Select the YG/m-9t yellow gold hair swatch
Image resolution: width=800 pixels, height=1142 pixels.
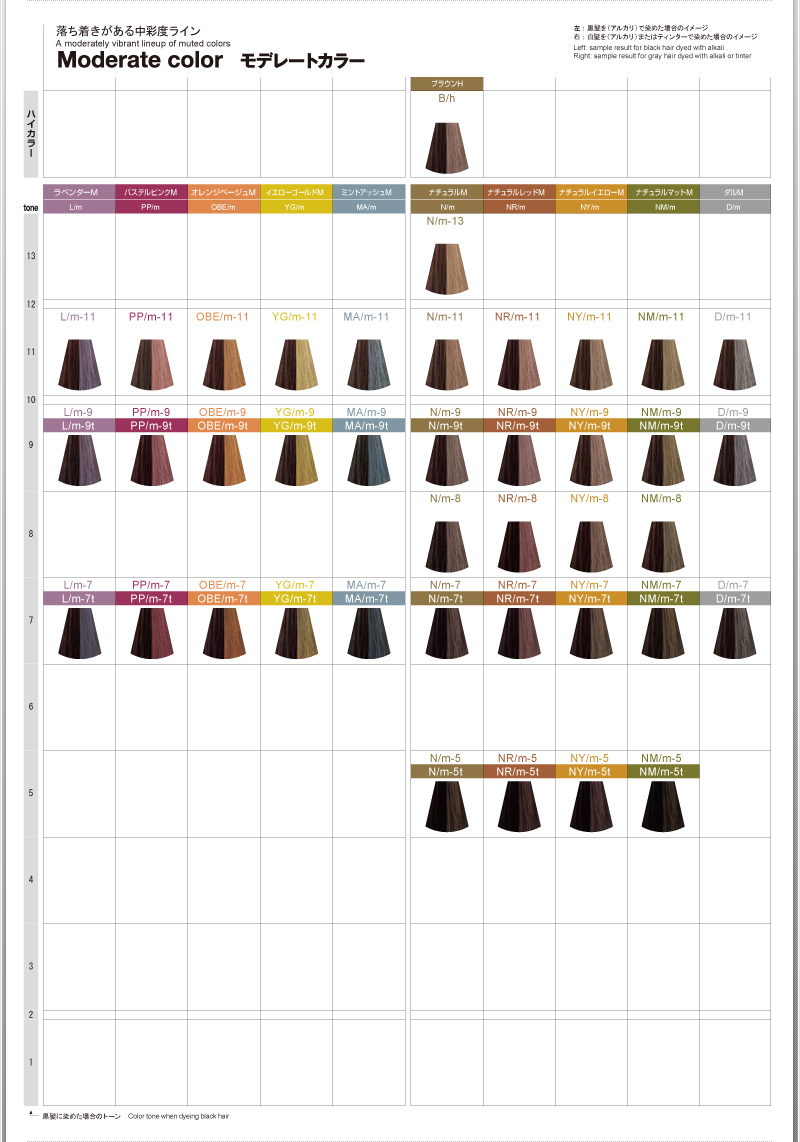[295, 460]
